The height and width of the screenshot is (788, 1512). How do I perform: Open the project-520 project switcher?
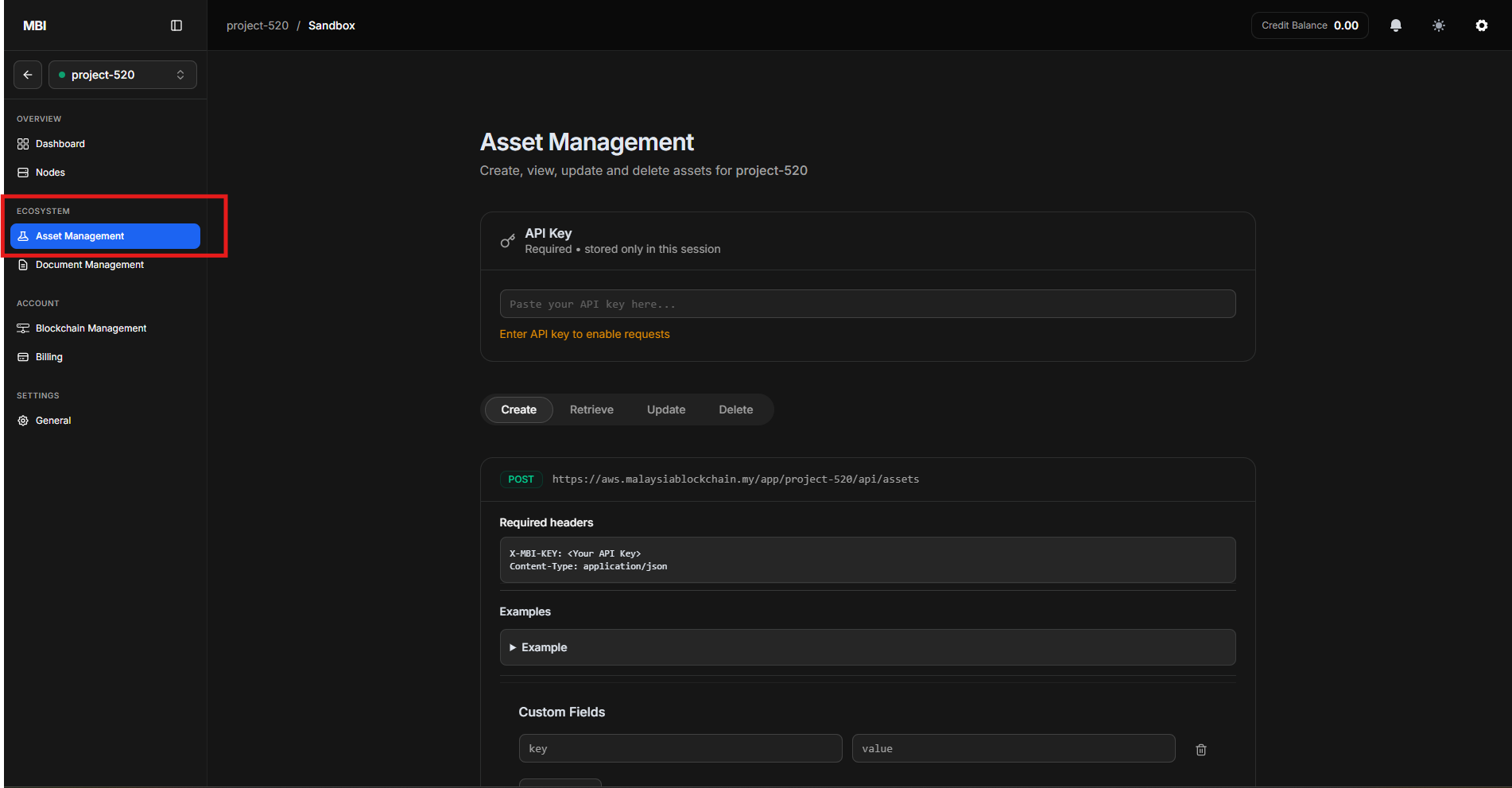coord(122,74)
